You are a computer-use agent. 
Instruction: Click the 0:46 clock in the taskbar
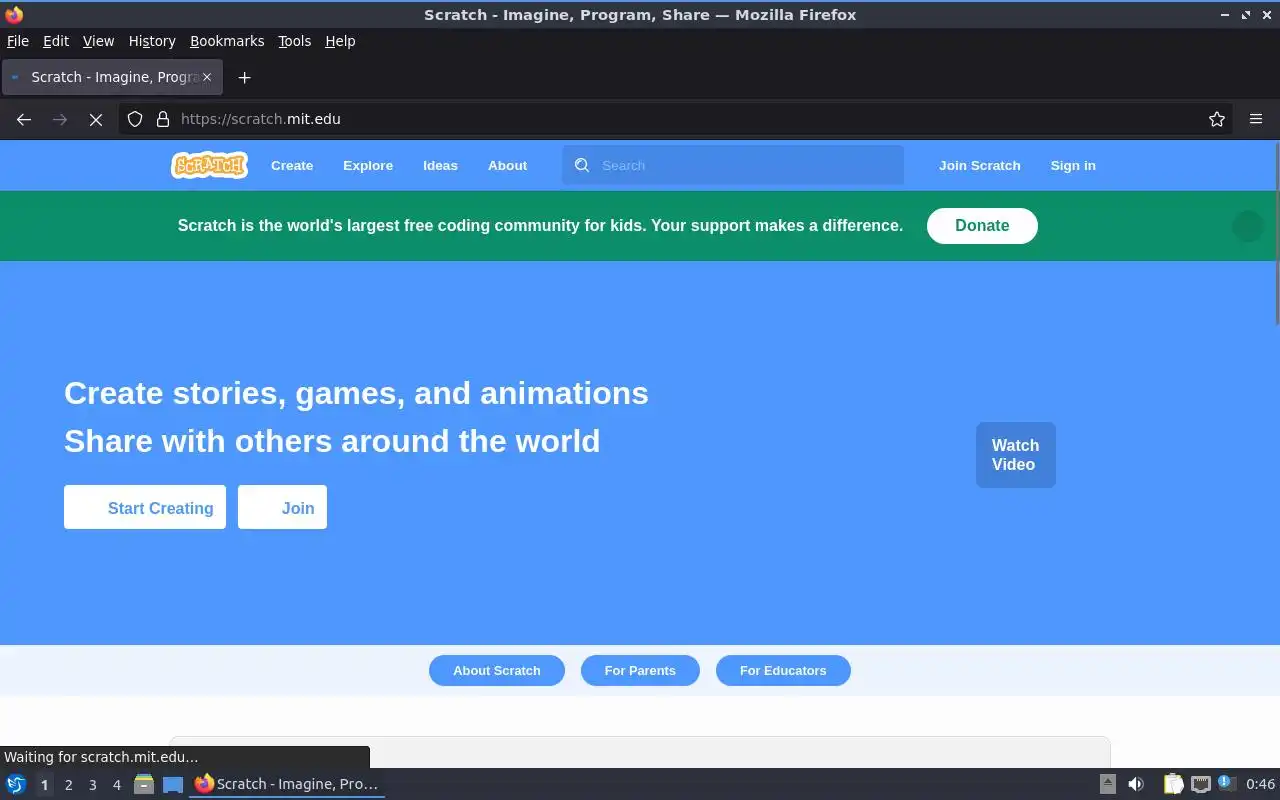(x=1261, y=784)
